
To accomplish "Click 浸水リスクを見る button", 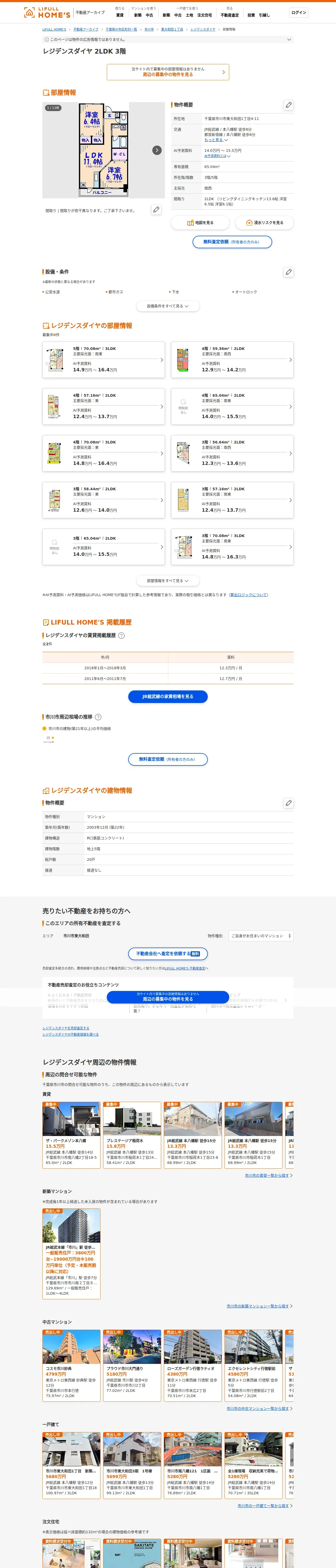I will [265, 223].
